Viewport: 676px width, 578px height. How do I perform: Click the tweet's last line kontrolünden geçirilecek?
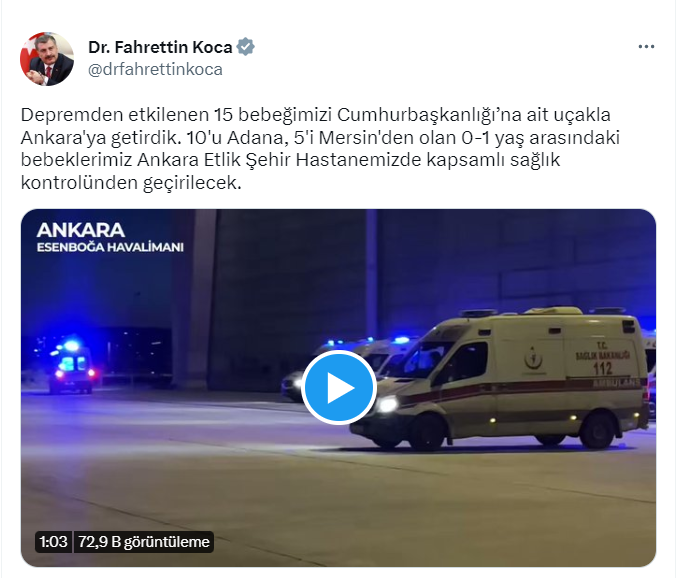pos(131,183)
